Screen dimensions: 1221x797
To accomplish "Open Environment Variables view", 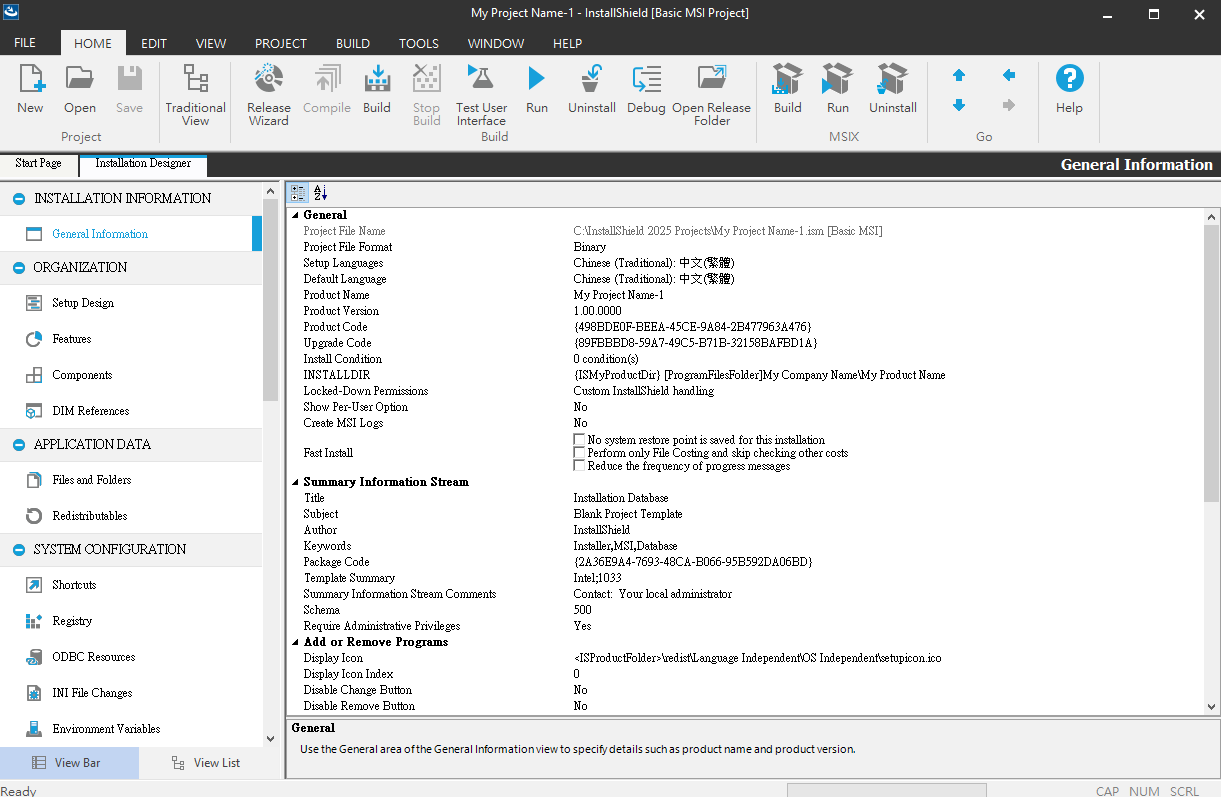I will tap(106, 729).
